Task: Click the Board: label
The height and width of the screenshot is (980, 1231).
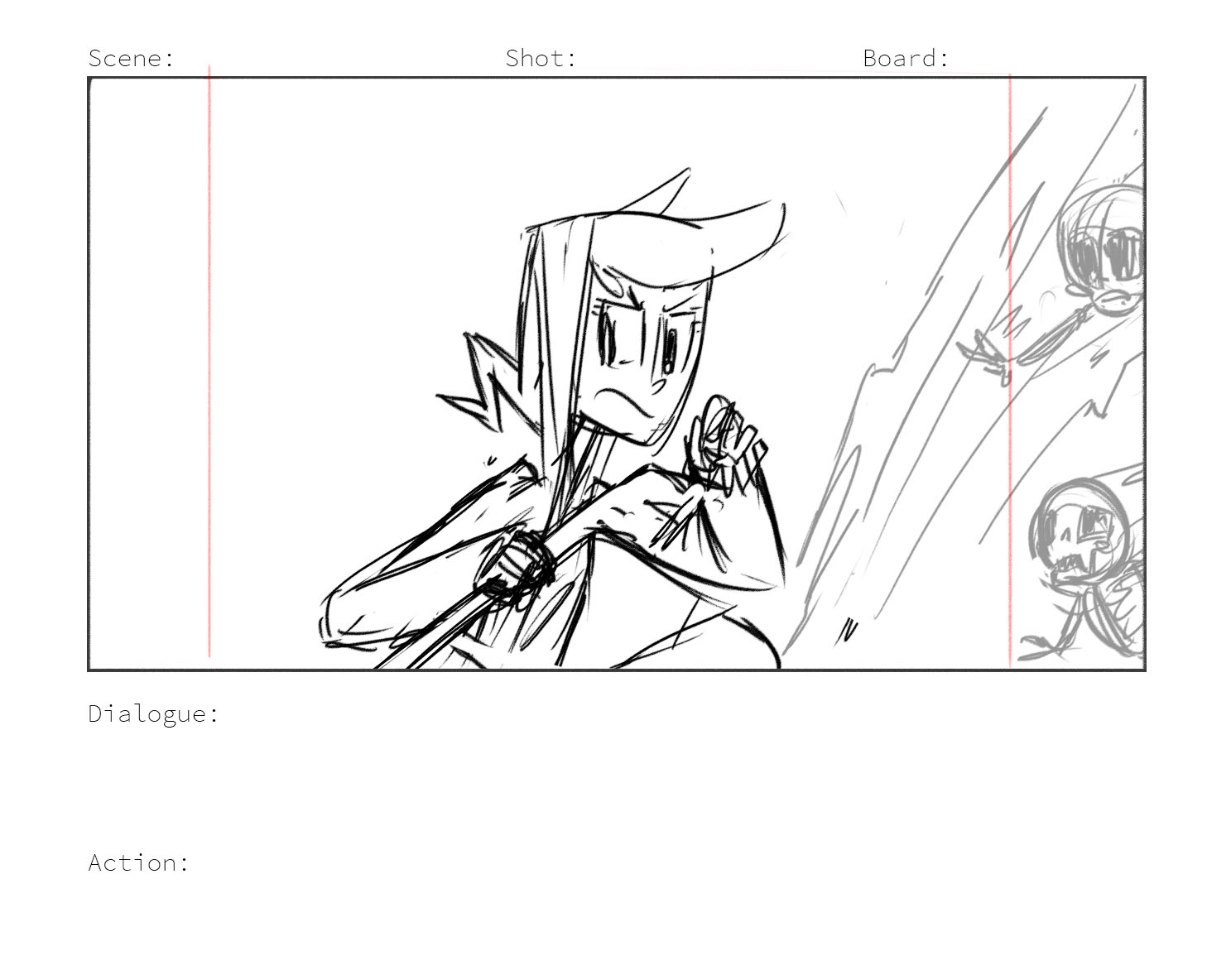Action: coord(906,58)
